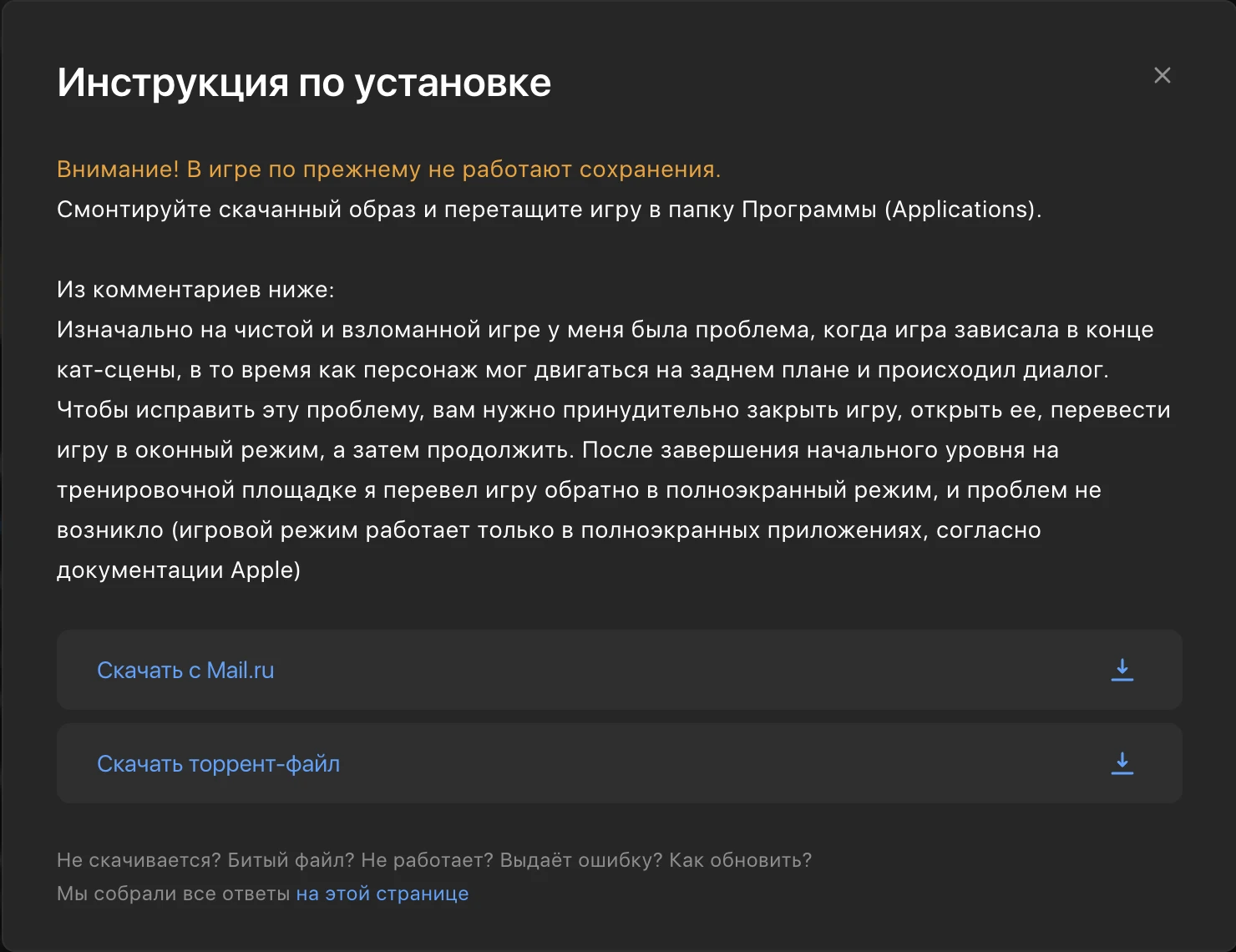Click the line beginning 'возникло (игровой режим'
1236x952 pixels.
coord(549,530)
